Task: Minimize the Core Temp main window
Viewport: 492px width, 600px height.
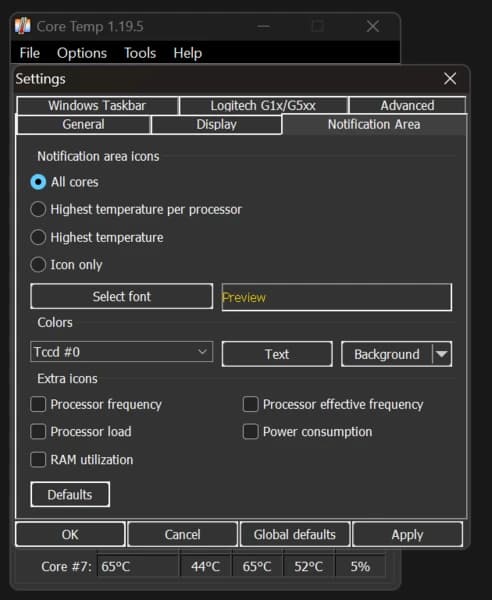Action: pyautogui.click(x=264, y=26)
